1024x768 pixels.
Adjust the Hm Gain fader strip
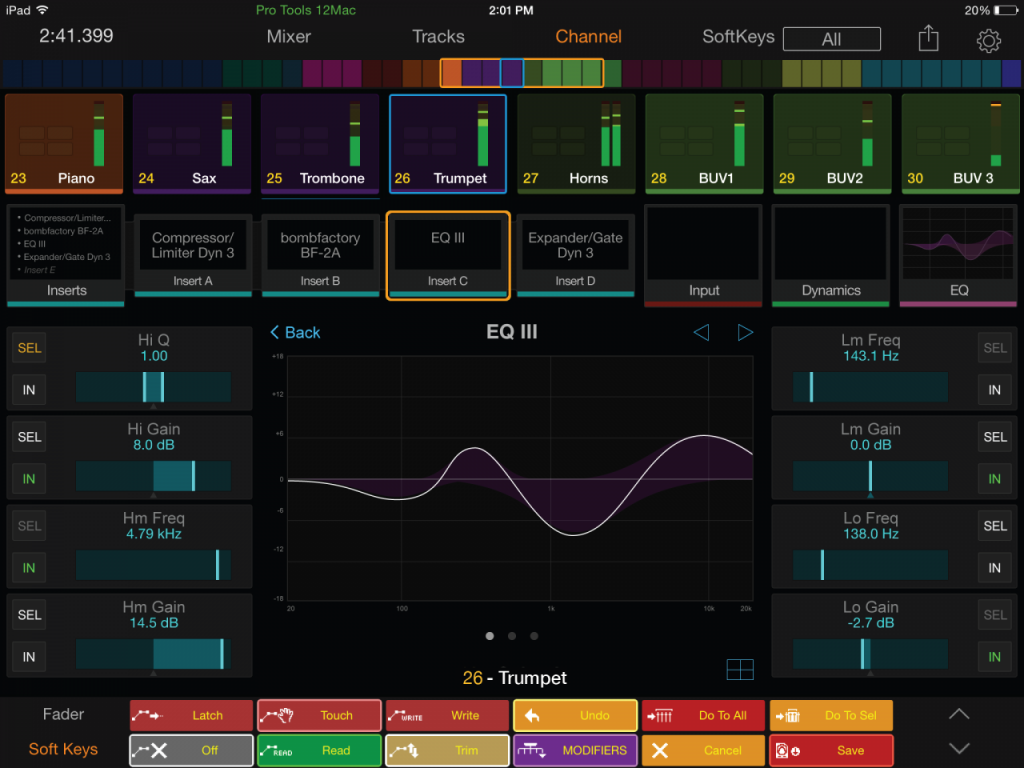pos(152,654)
